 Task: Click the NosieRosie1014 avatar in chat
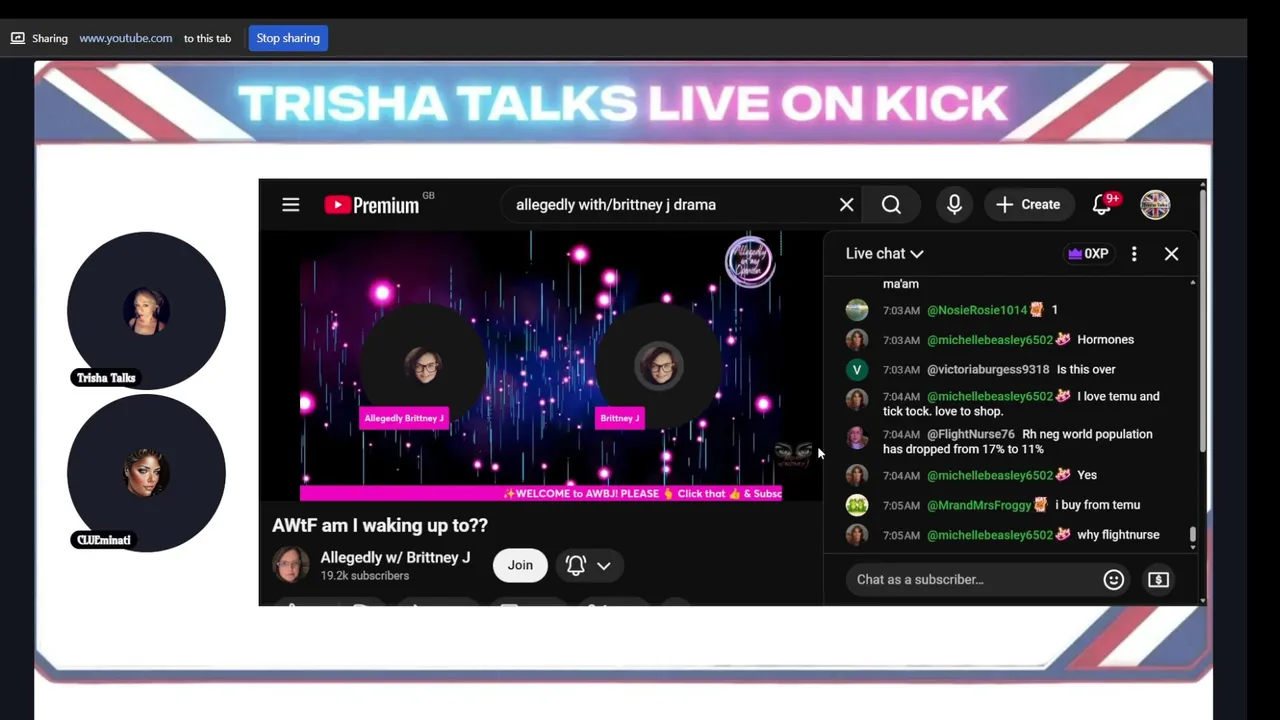point(857,310)
